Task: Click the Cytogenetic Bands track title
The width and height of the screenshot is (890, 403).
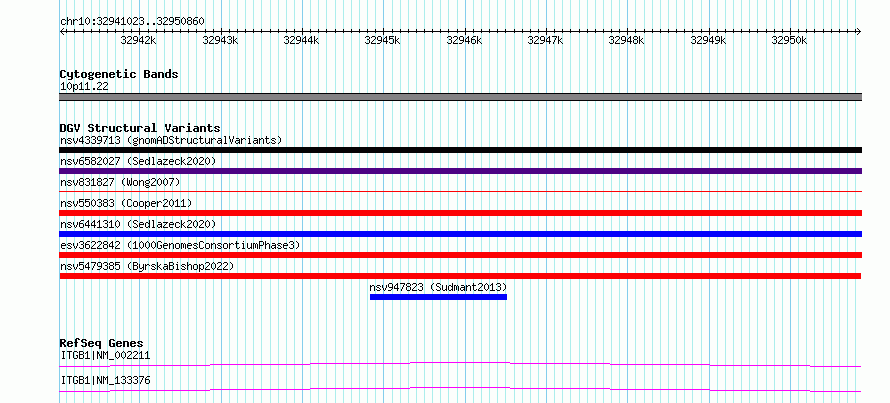Action: click(119, 74)
